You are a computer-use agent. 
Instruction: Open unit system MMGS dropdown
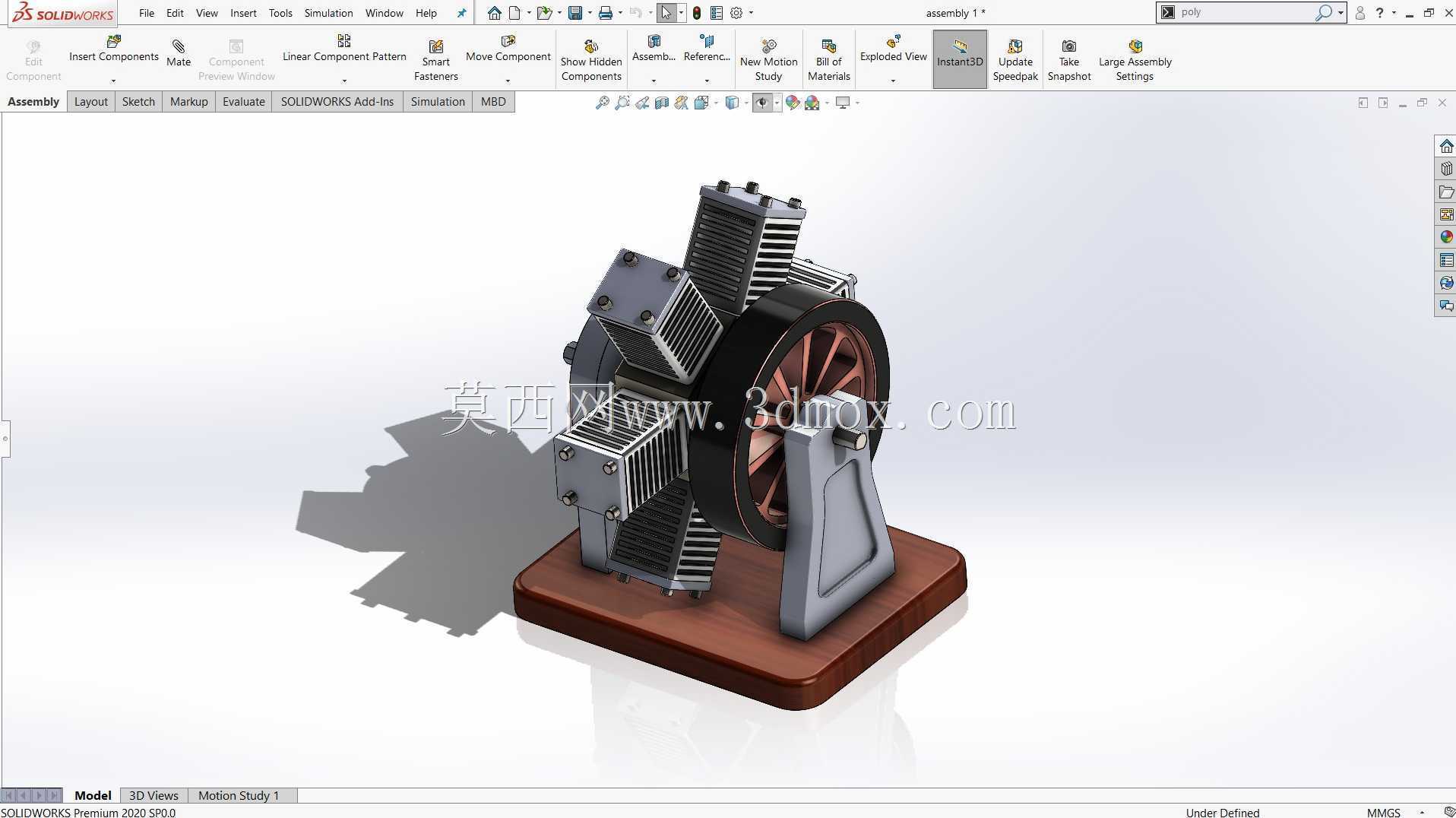pos(1422,813)
